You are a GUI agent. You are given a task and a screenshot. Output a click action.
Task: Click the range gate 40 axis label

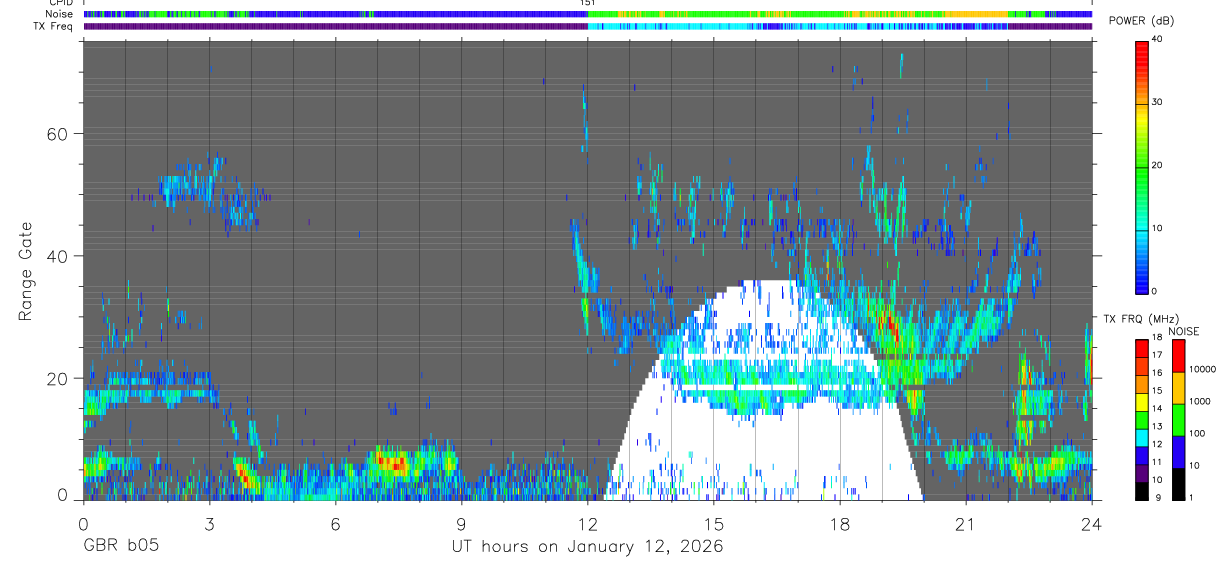(59, 256)
